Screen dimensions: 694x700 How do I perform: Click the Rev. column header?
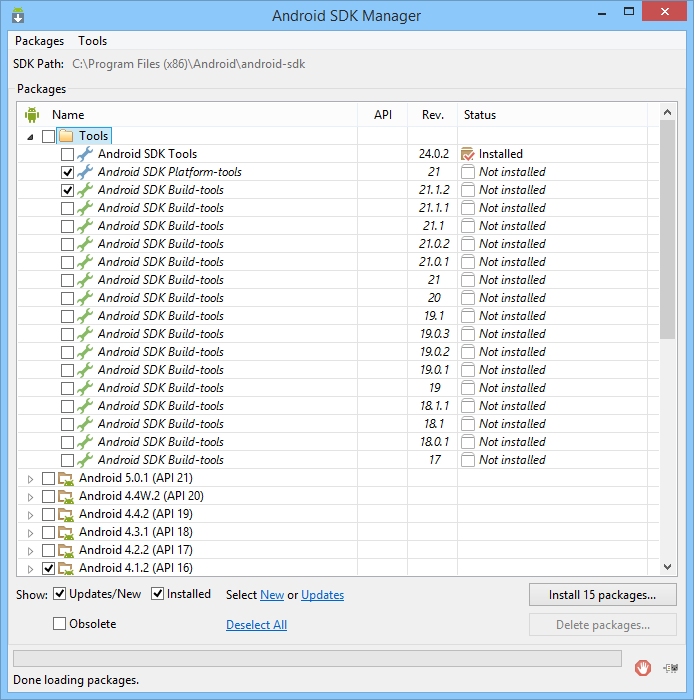click(x=432, y=115)
